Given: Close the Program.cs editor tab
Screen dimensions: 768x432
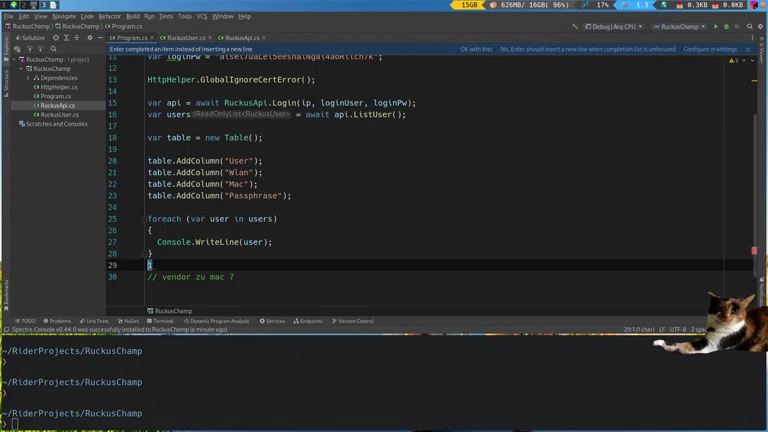Looking at the screenshot, I should (152, 38).
